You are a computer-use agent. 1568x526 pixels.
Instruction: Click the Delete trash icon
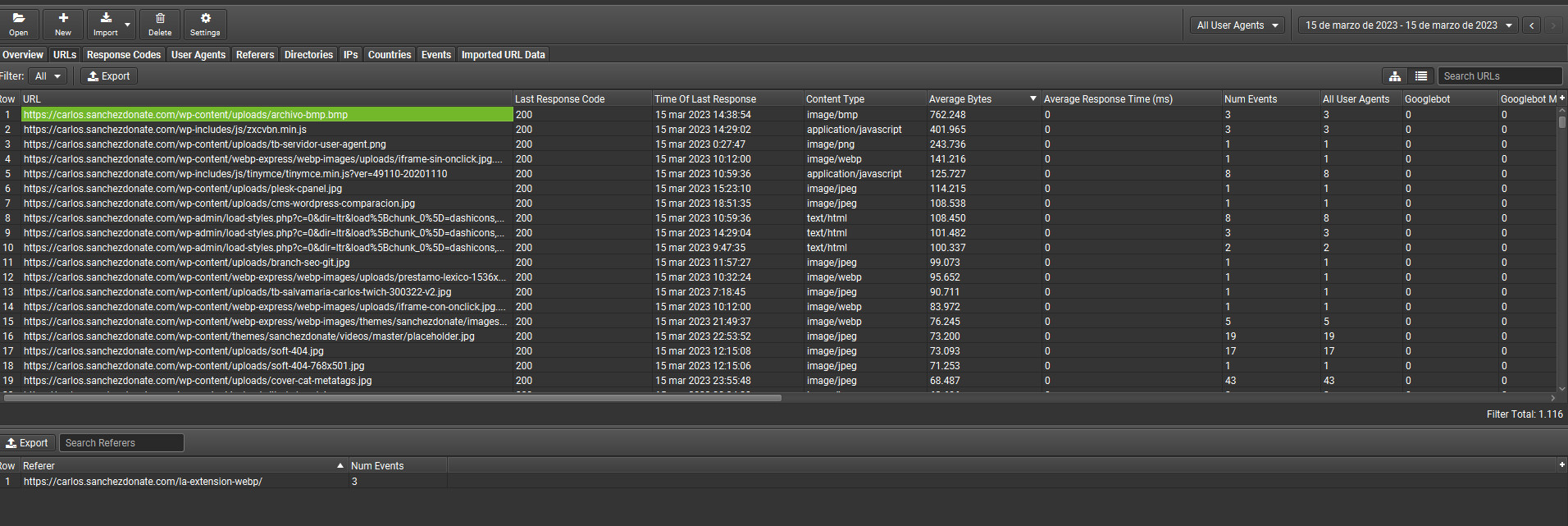pyautogui.click(x=160, y=19)
